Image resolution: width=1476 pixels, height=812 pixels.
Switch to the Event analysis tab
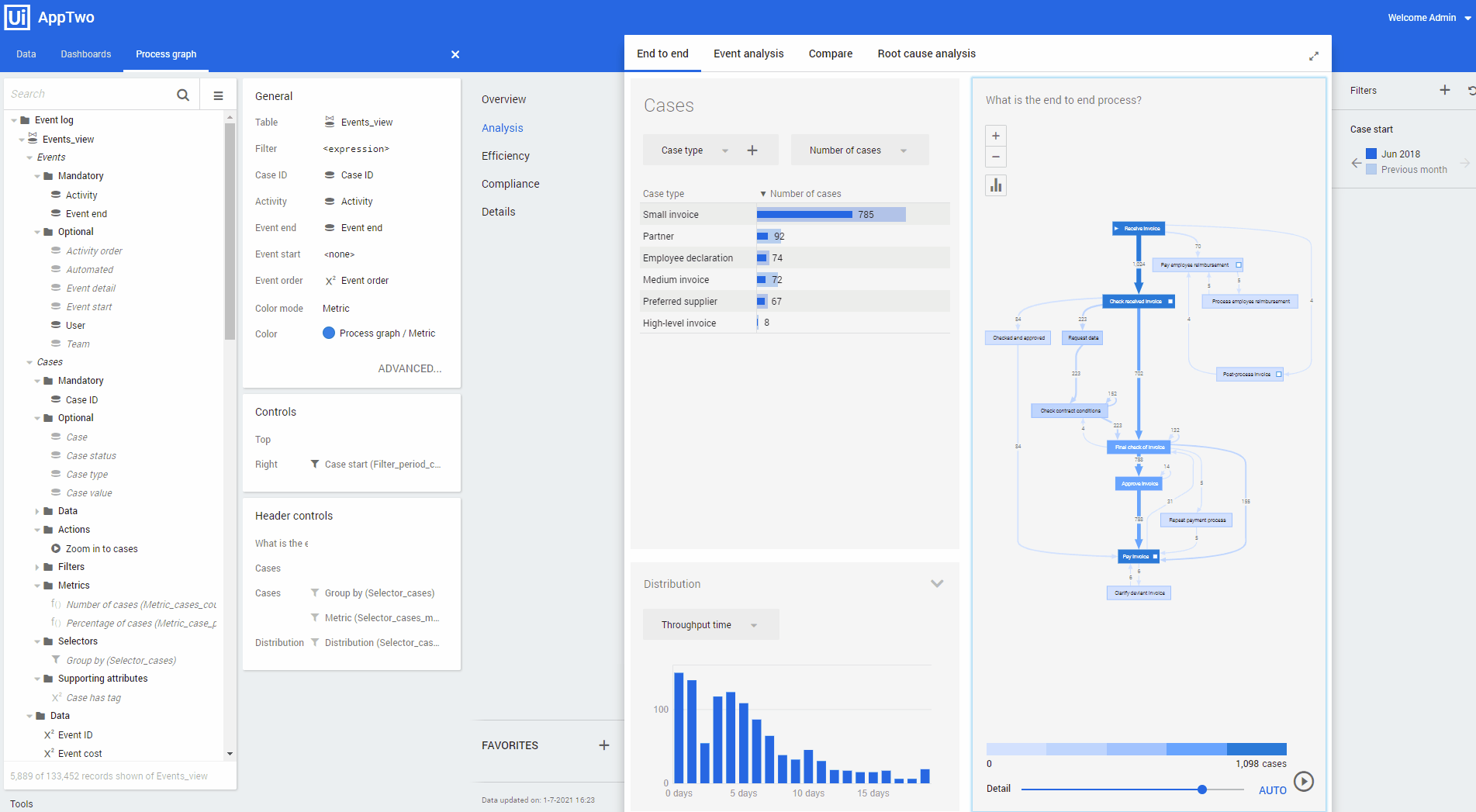click(x=748, y=54)
